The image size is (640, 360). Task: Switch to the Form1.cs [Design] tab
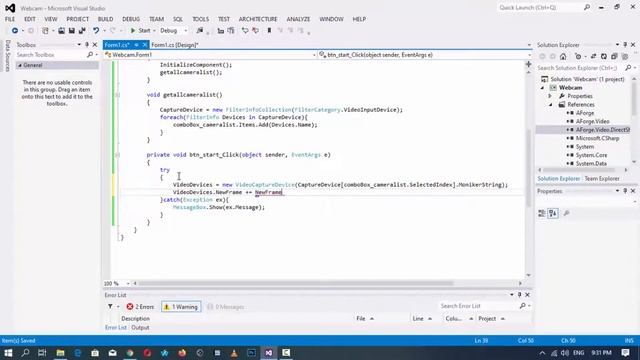point(175,45)
